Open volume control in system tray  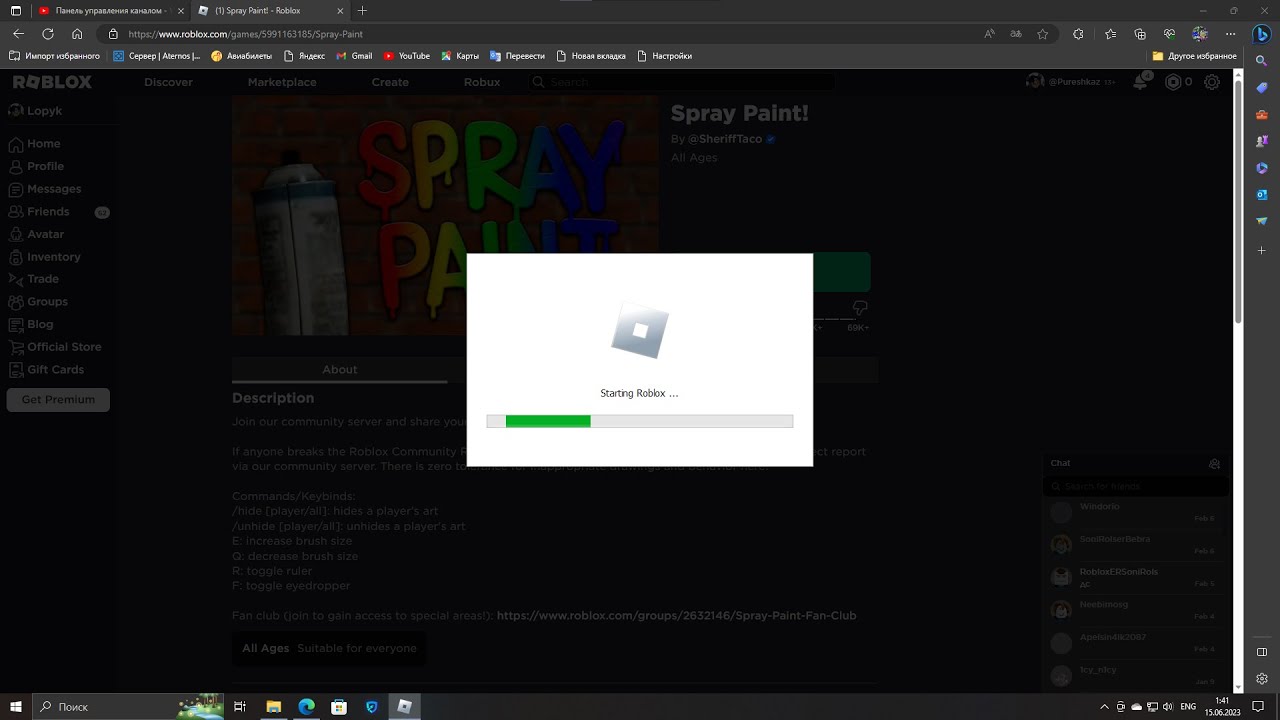[1167, 707]
